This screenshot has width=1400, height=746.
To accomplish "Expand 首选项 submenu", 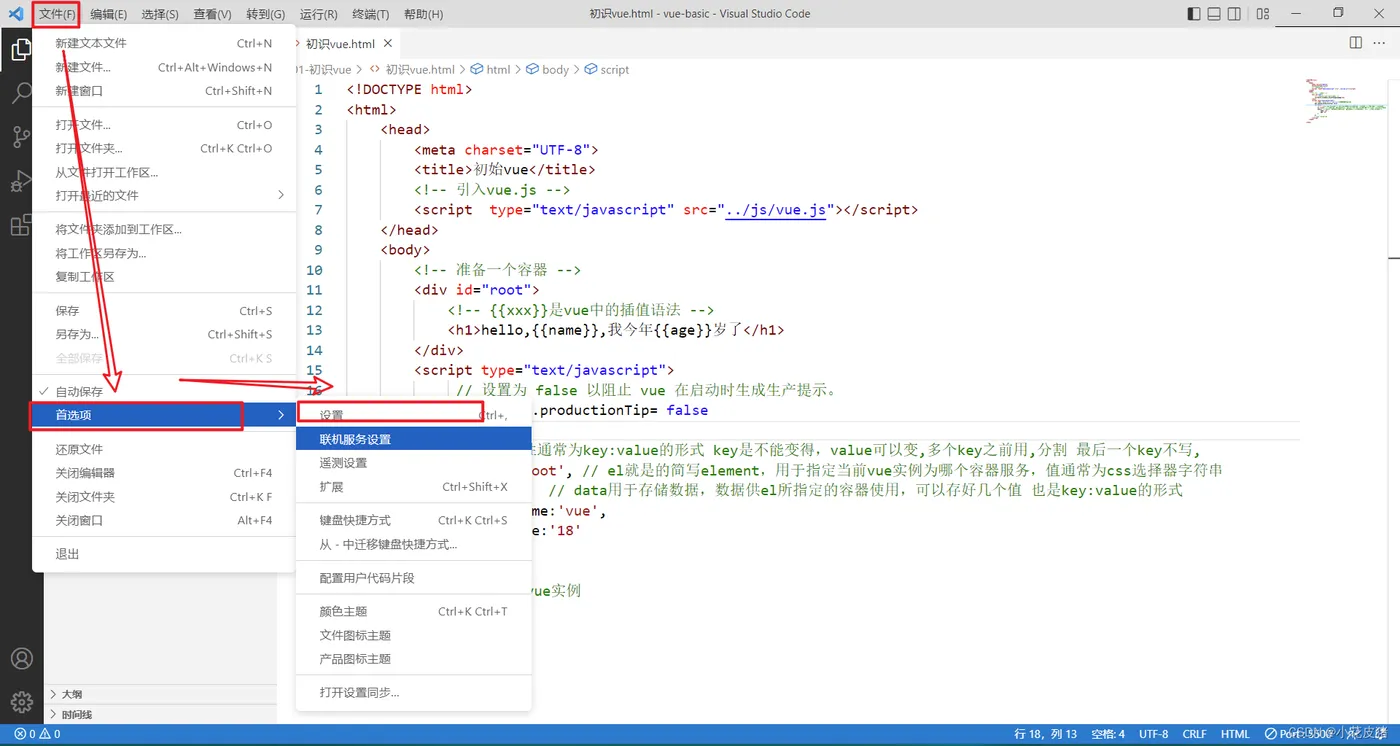I will (x=164, y=415).
